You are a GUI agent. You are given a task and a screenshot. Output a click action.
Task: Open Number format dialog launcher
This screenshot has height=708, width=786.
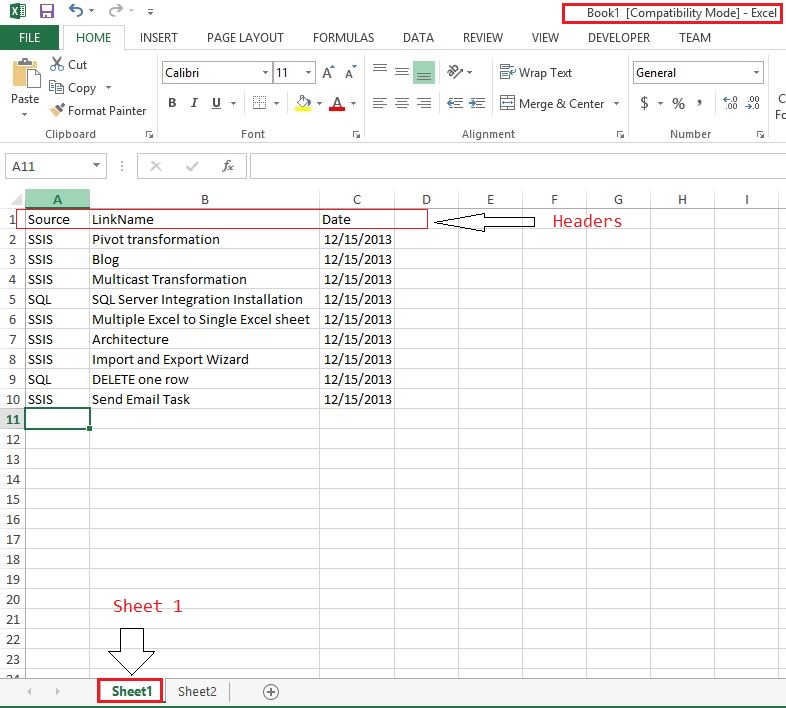point(760,134)
